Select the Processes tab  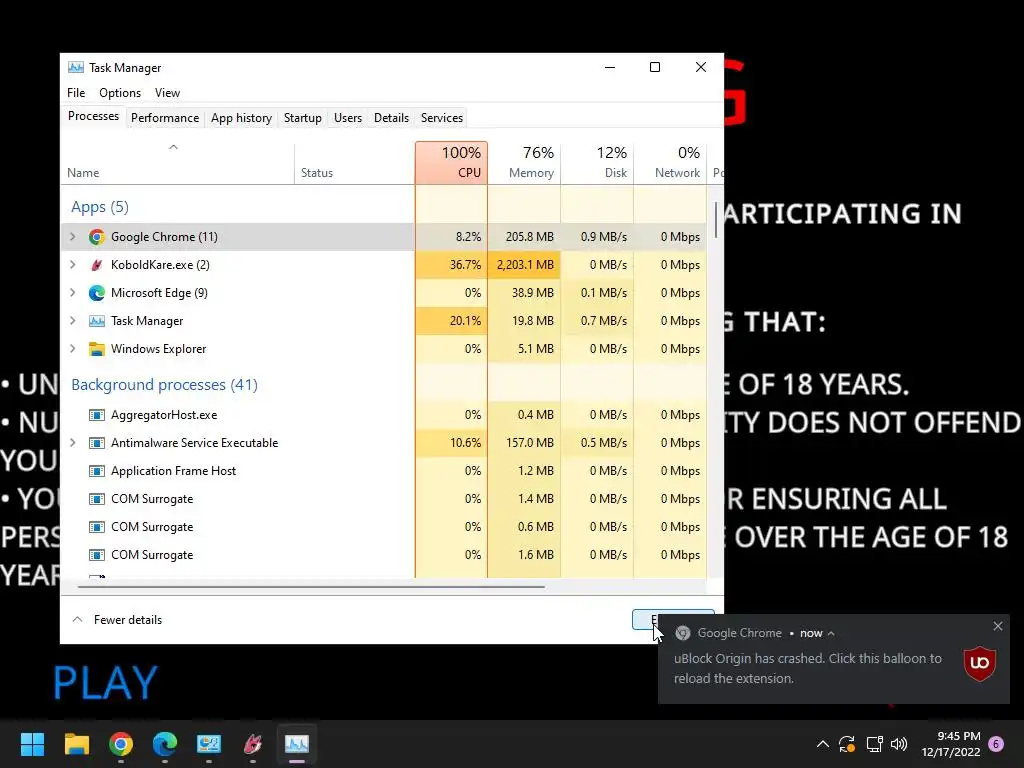(93, 116)
